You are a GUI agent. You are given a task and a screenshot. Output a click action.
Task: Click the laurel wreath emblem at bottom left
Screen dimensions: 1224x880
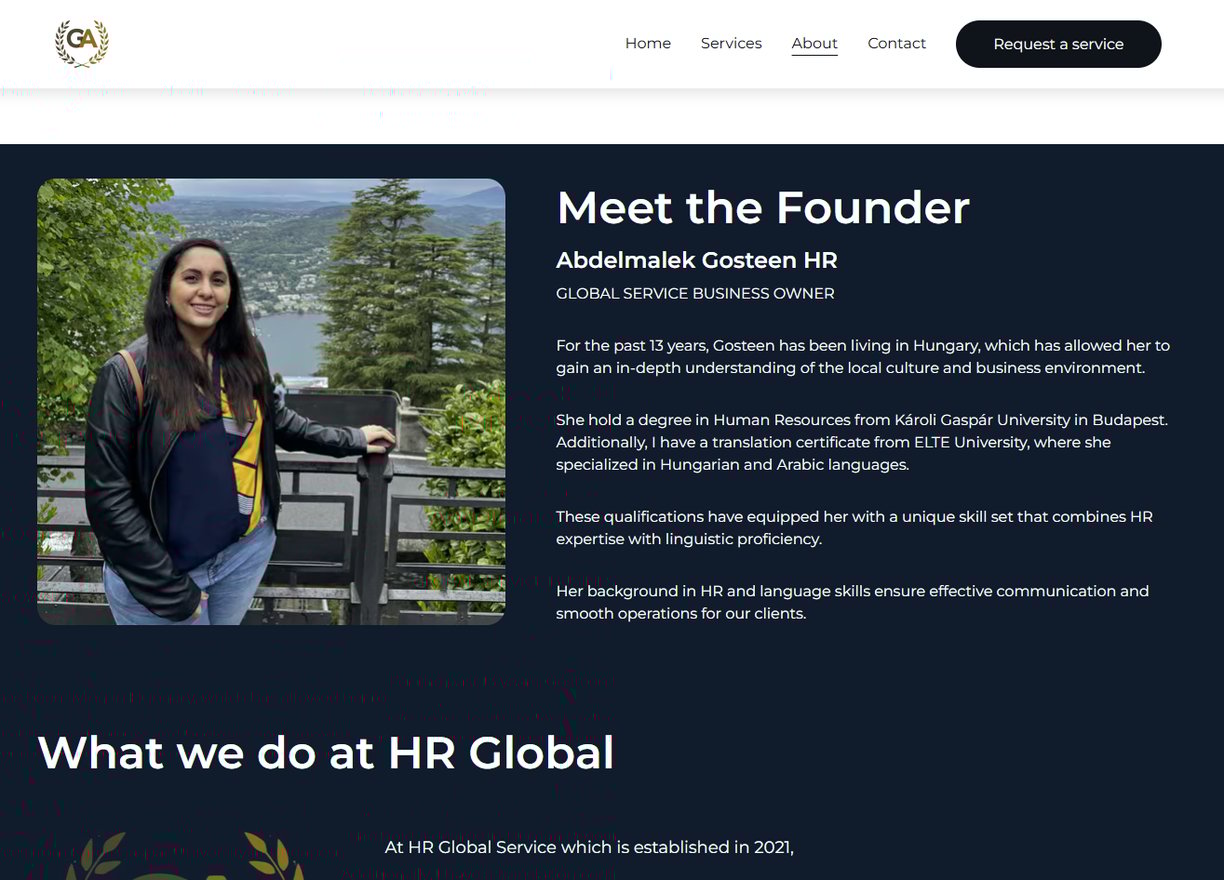tap(185, 856)
